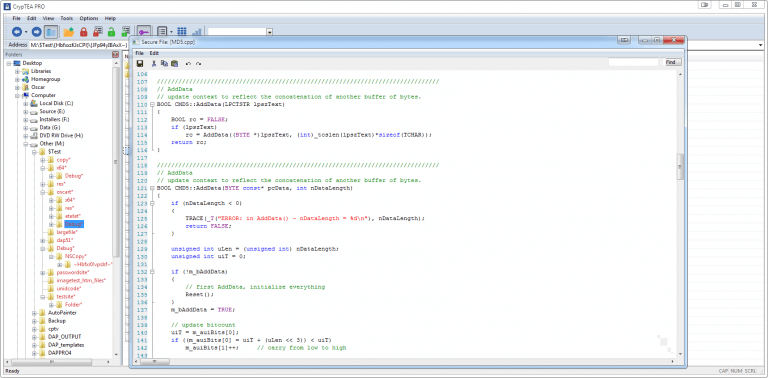Click the scissors cut icon in editor
768x378 pixels.
click(154, 63)
